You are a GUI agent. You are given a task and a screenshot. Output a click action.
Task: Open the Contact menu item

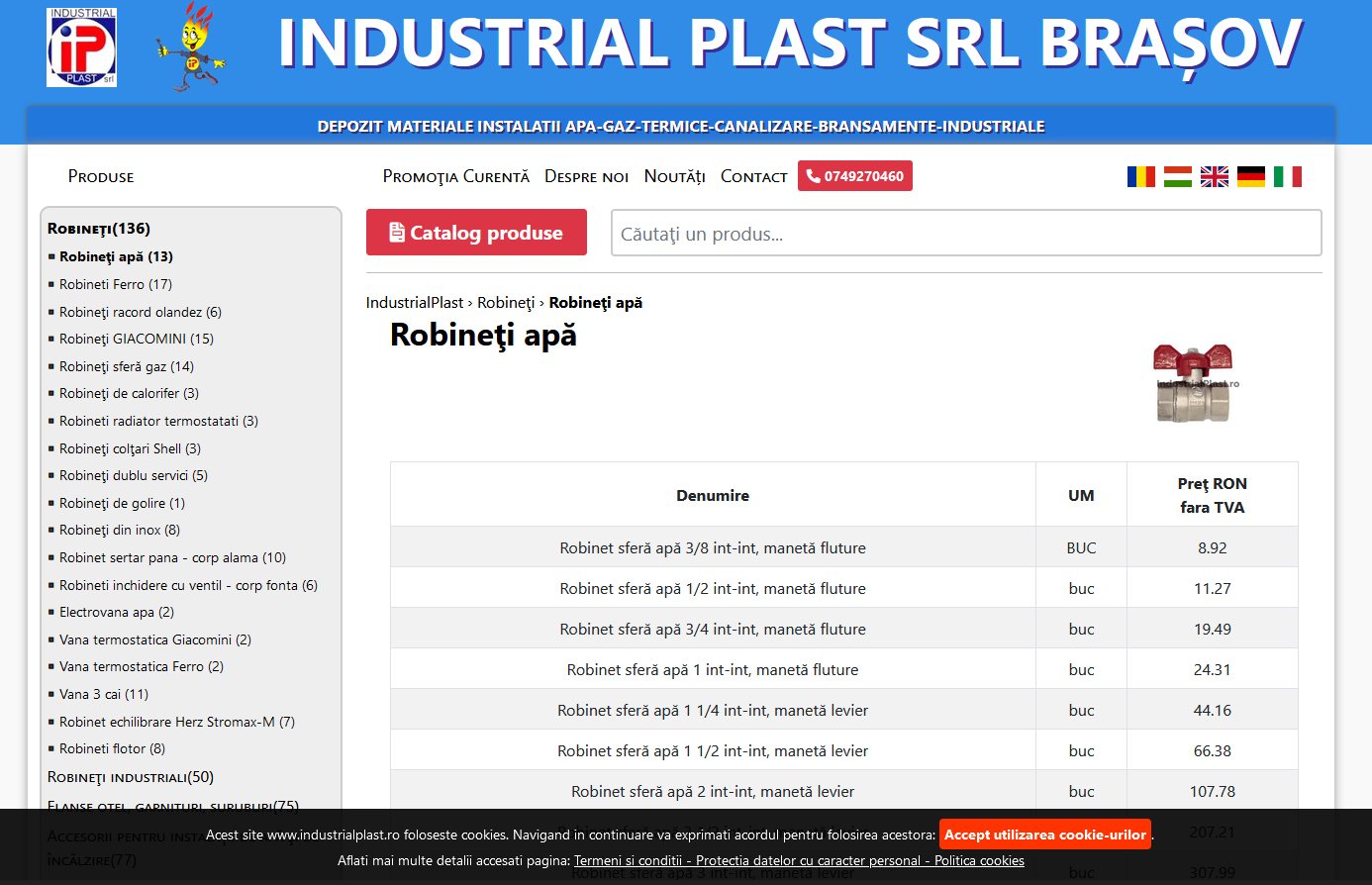(754, 176)
